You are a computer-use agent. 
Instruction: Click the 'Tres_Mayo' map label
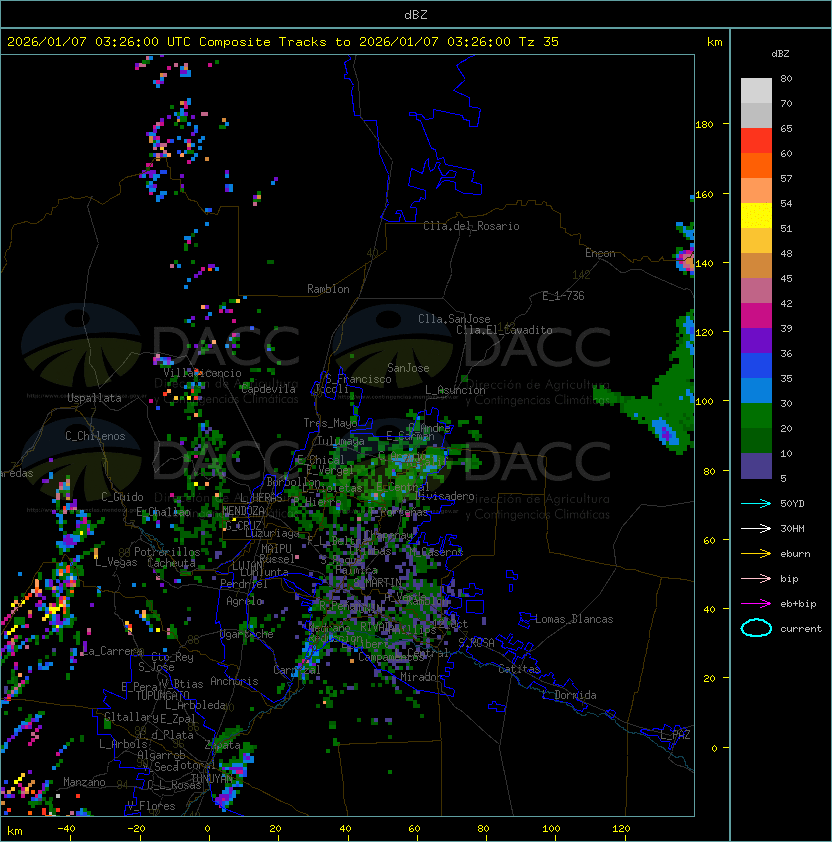[x=330, y=423]
